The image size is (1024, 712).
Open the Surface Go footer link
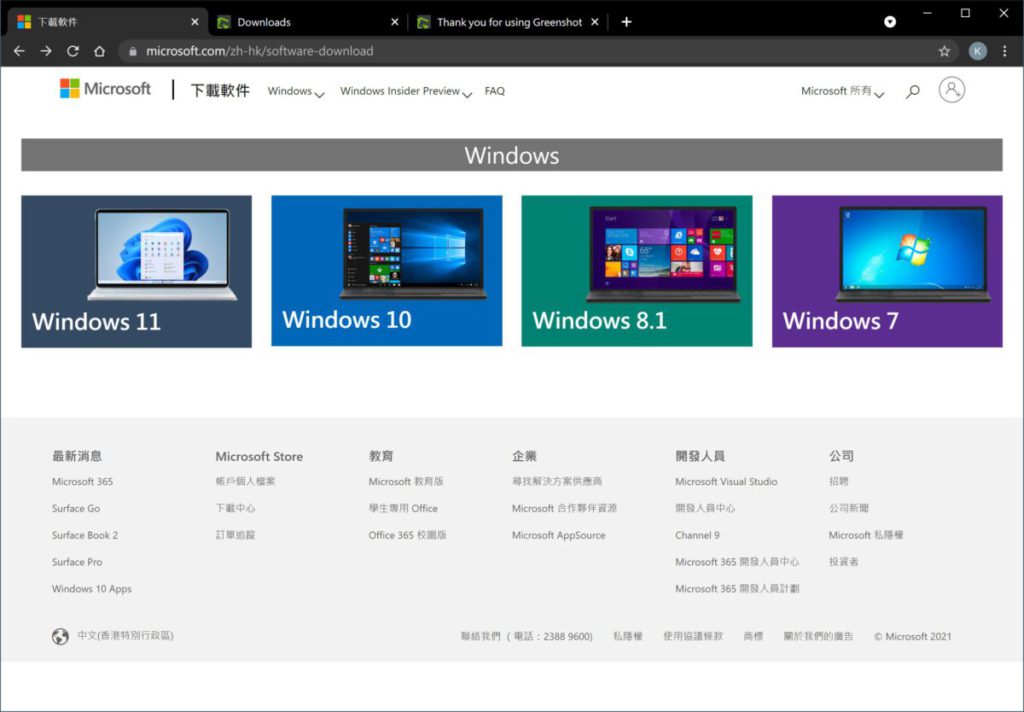pos(76,508)
